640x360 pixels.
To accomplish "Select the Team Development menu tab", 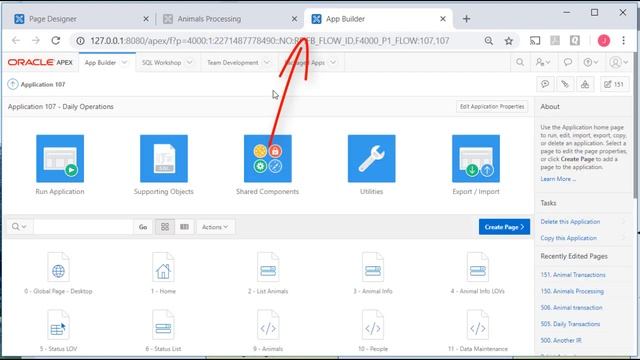I will (233, 62).
